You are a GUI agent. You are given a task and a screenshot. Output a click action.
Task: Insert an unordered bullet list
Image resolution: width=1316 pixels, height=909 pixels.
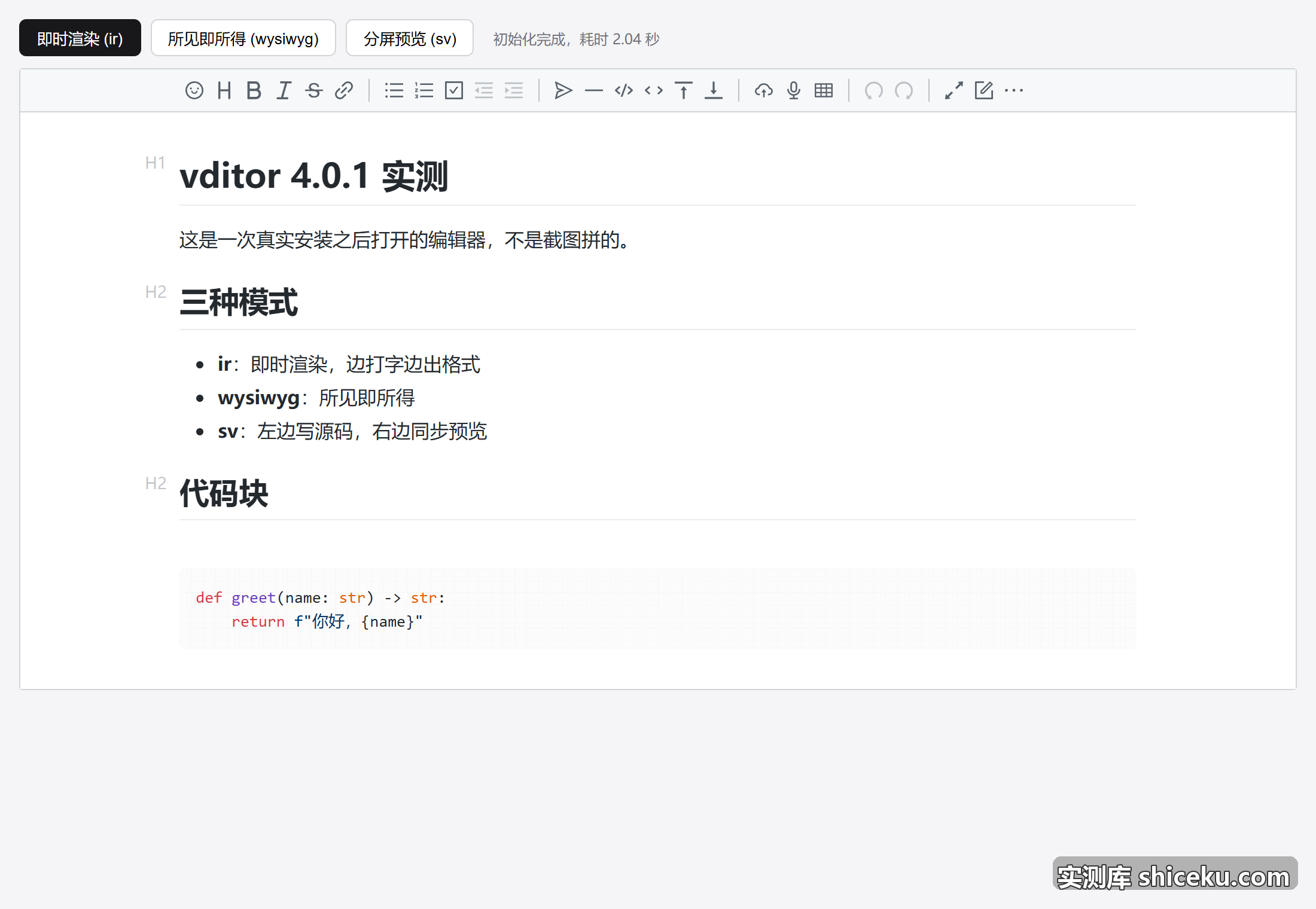[394, 90]
